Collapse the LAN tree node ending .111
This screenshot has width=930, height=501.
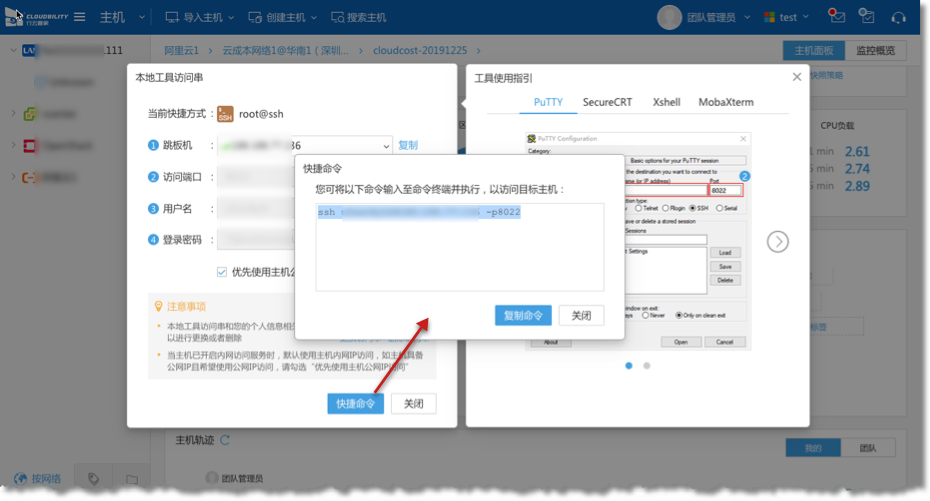tap(13, 50)
